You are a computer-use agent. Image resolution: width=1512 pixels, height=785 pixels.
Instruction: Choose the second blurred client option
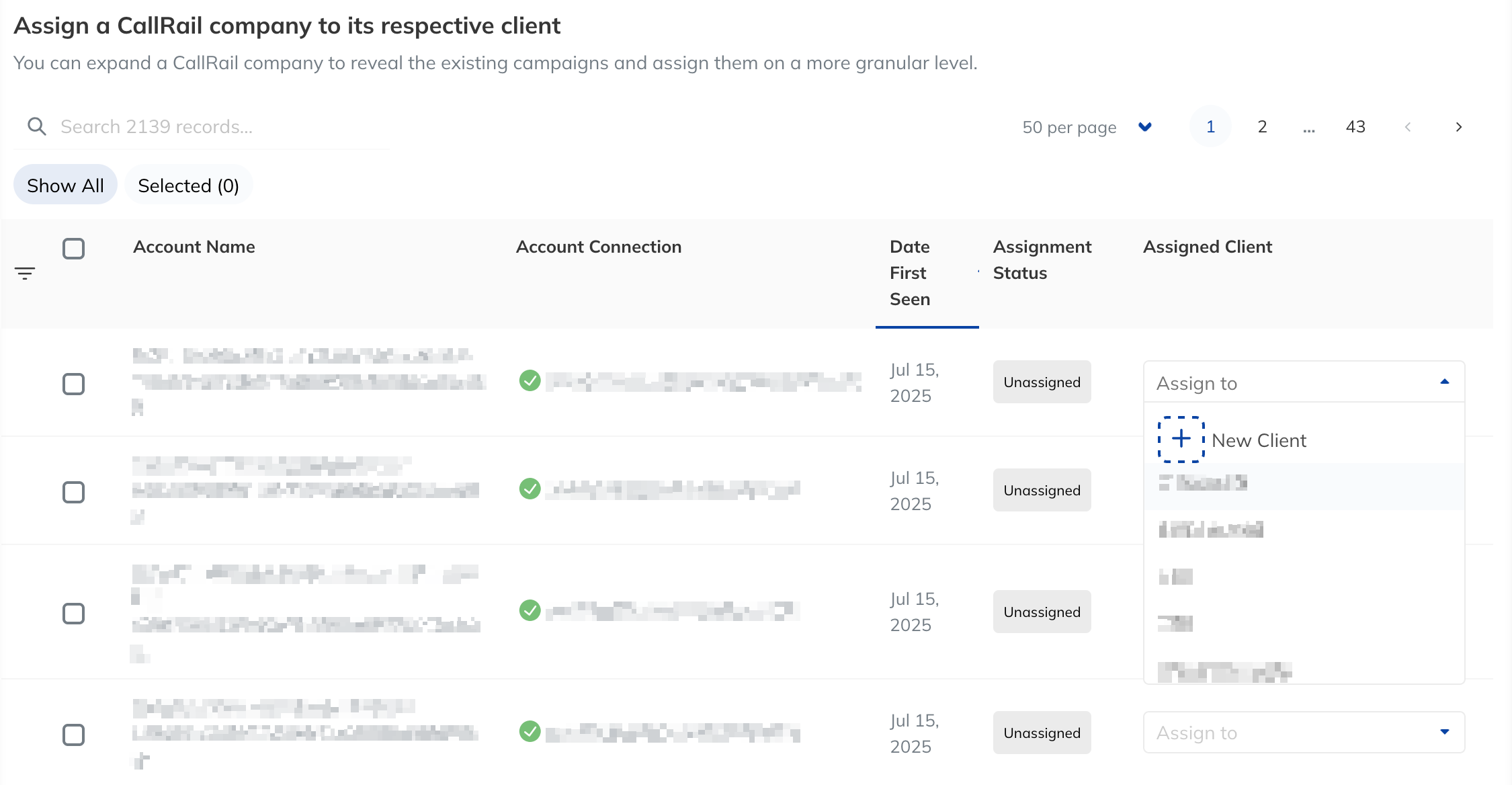click(1304, 530)
